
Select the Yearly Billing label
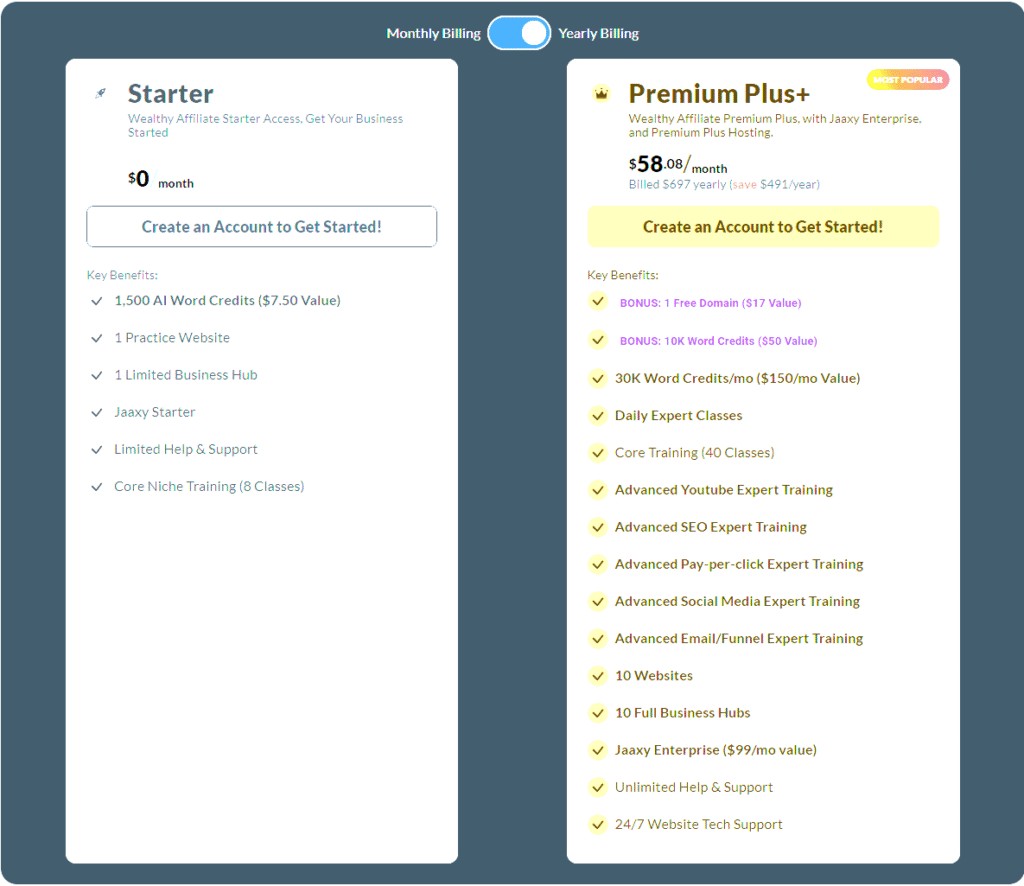(x=598, y=33)
